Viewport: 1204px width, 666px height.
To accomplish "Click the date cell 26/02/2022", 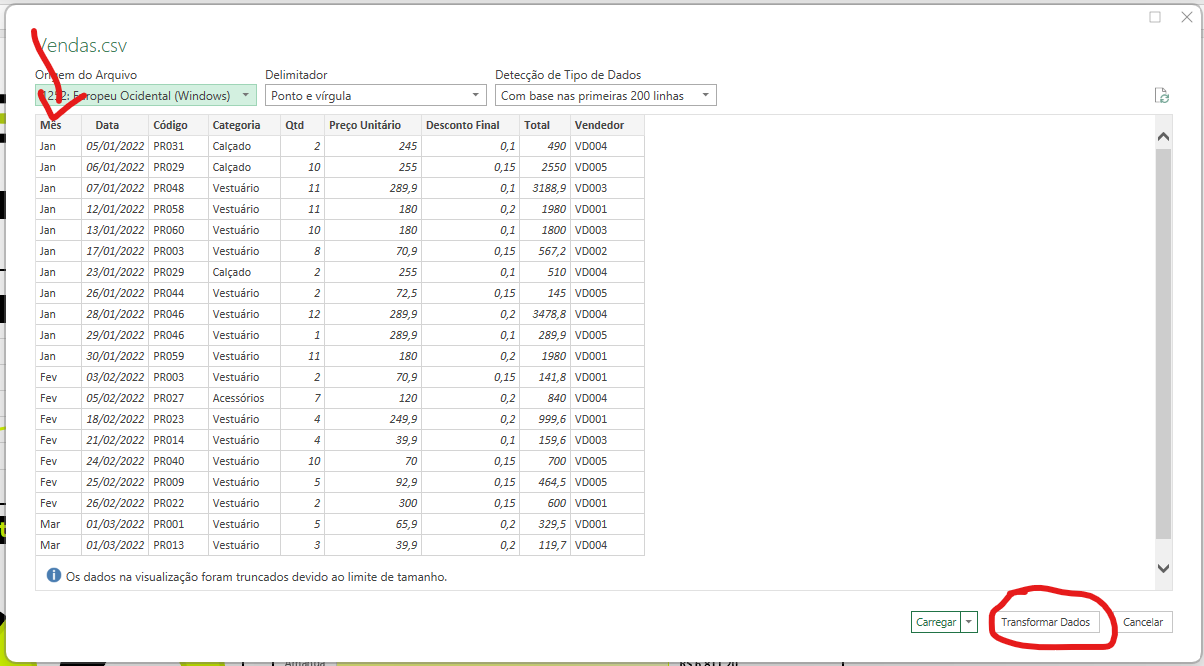I will pyautogui.click(x=115, y=503).
